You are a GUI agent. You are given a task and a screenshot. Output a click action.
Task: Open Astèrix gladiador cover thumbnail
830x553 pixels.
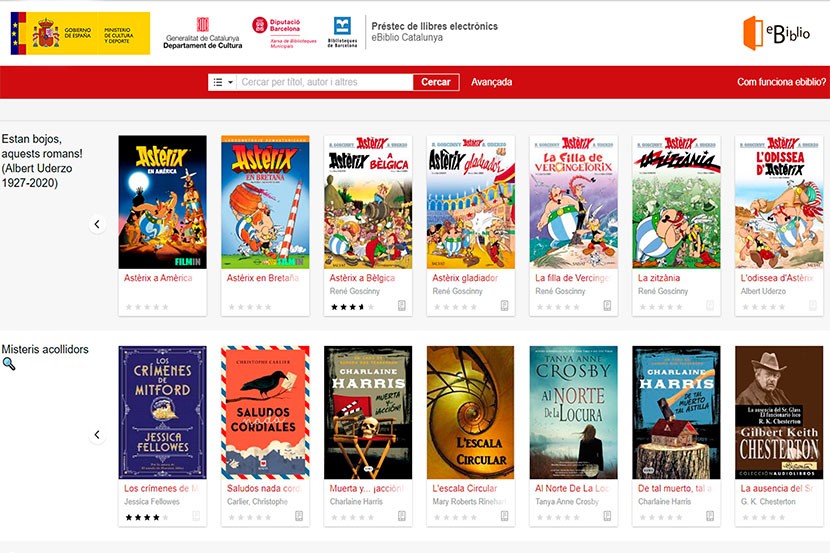471,202
